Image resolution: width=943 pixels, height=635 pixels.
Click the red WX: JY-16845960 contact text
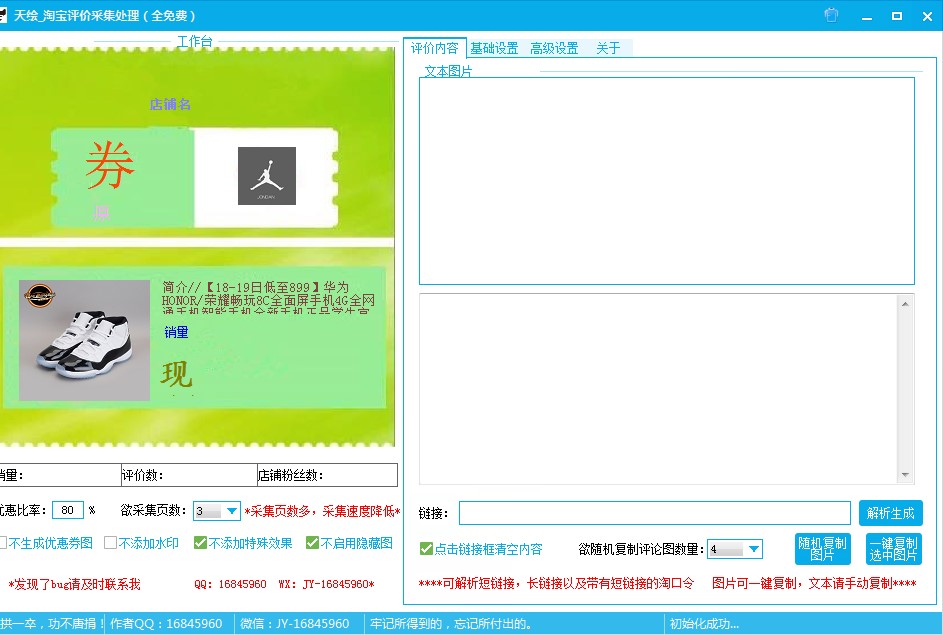327,584
